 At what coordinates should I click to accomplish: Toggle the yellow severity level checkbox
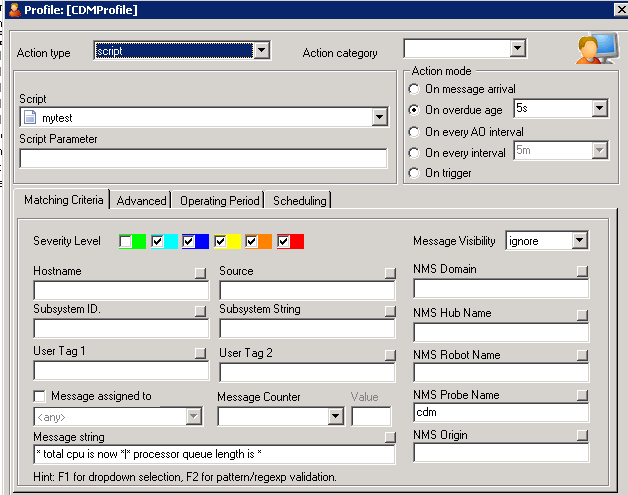pos(220,241)
